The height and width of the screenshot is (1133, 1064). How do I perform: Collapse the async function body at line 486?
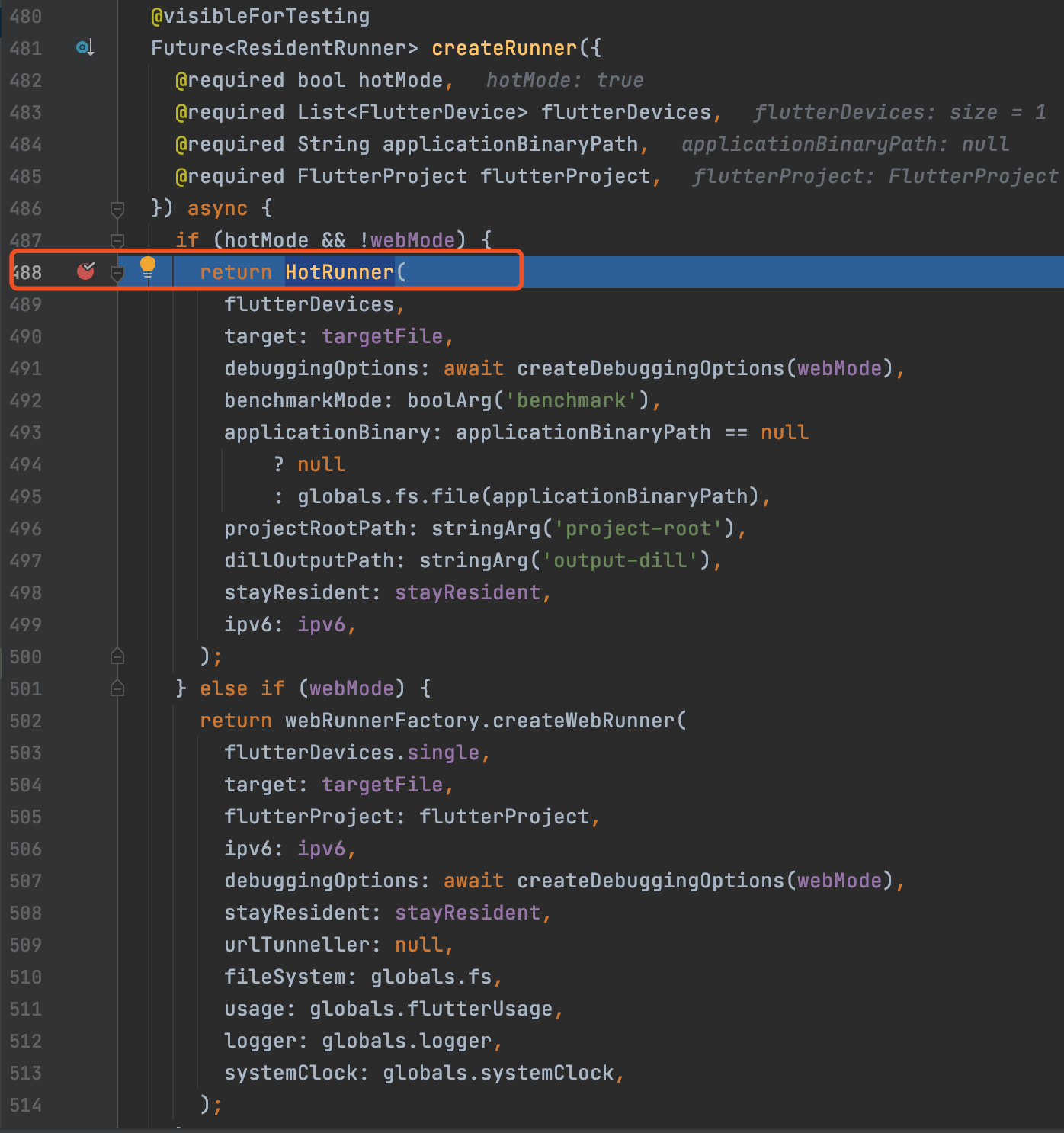pos(117,209)
